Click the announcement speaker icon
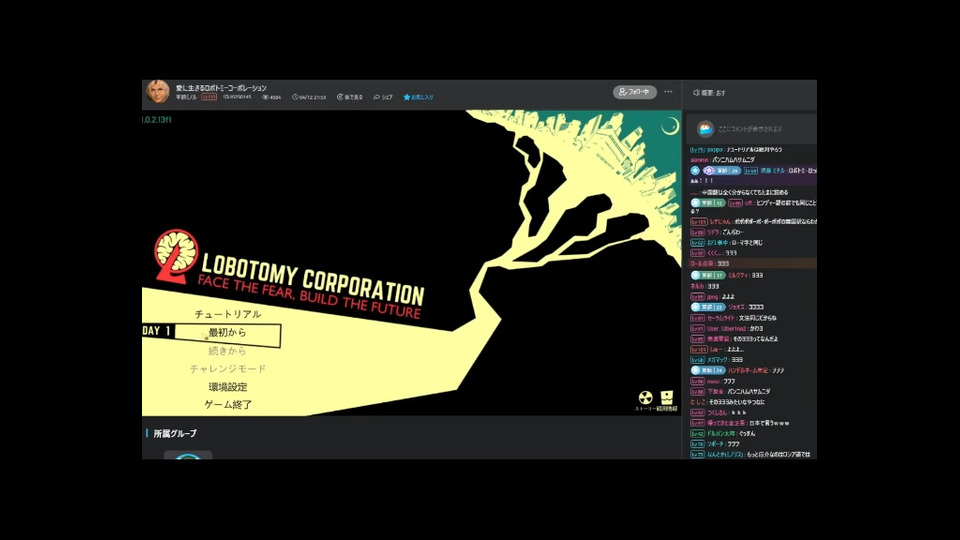Screen dimensions: 960x540 [x=696, y=93]
